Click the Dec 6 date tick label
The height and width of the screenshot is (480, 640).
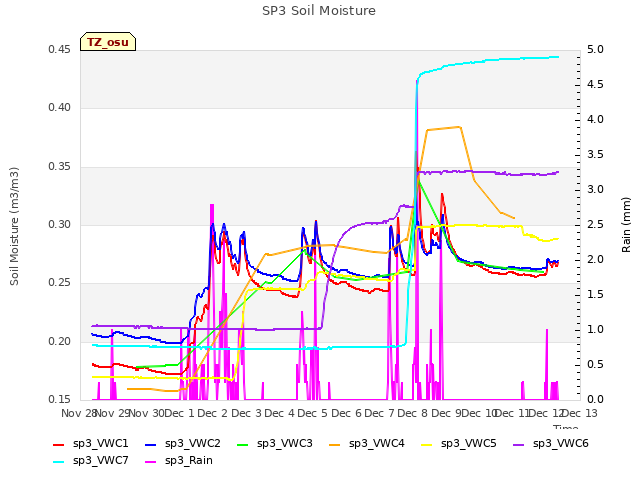point(347,414)
